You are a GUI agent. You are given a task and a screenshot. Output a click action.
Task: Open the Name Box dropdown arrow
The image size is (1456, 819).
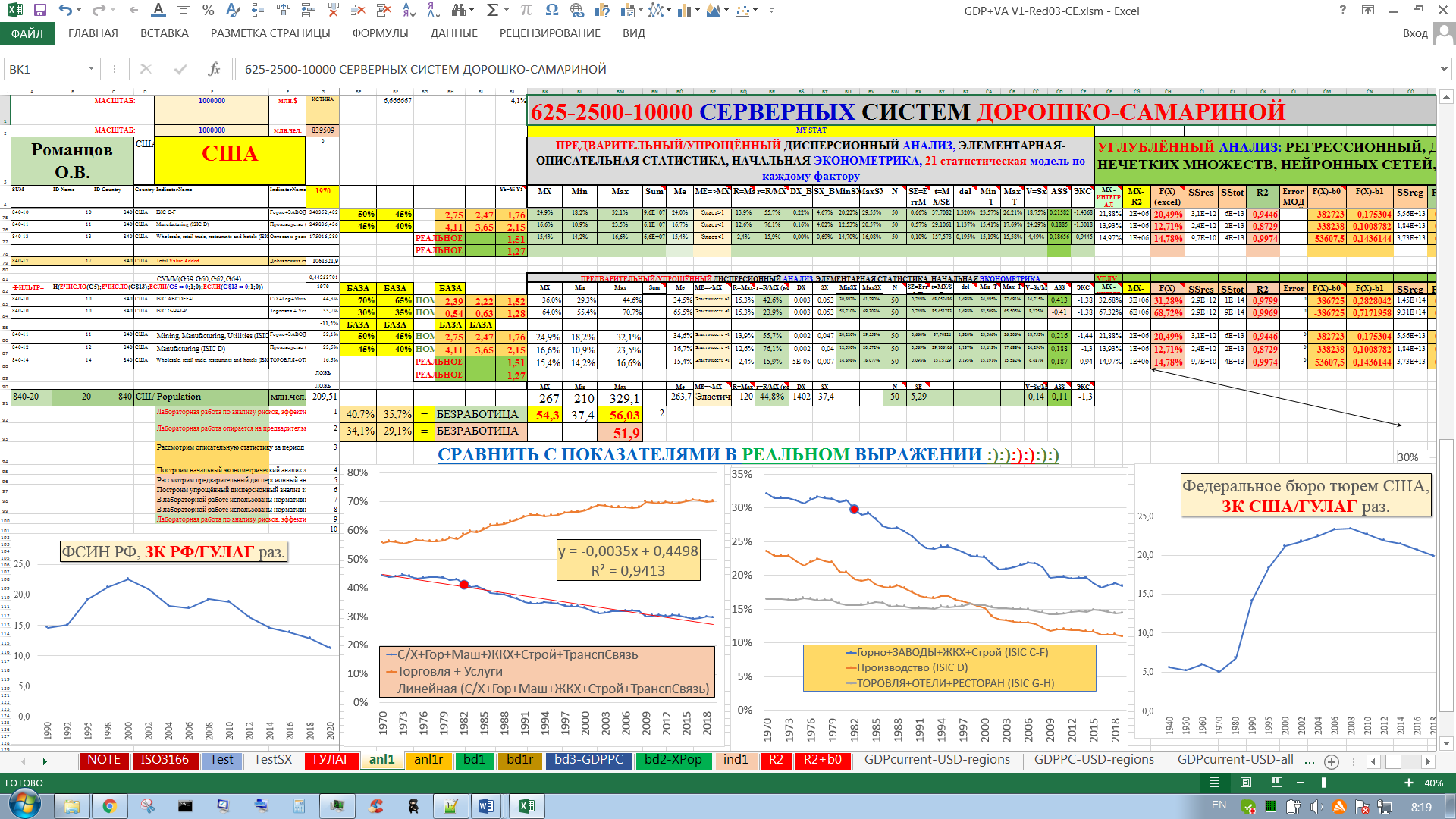(91, 69)
